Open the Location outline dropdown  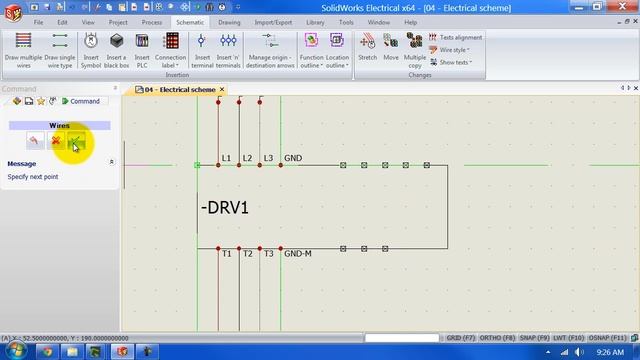point(337,50)
